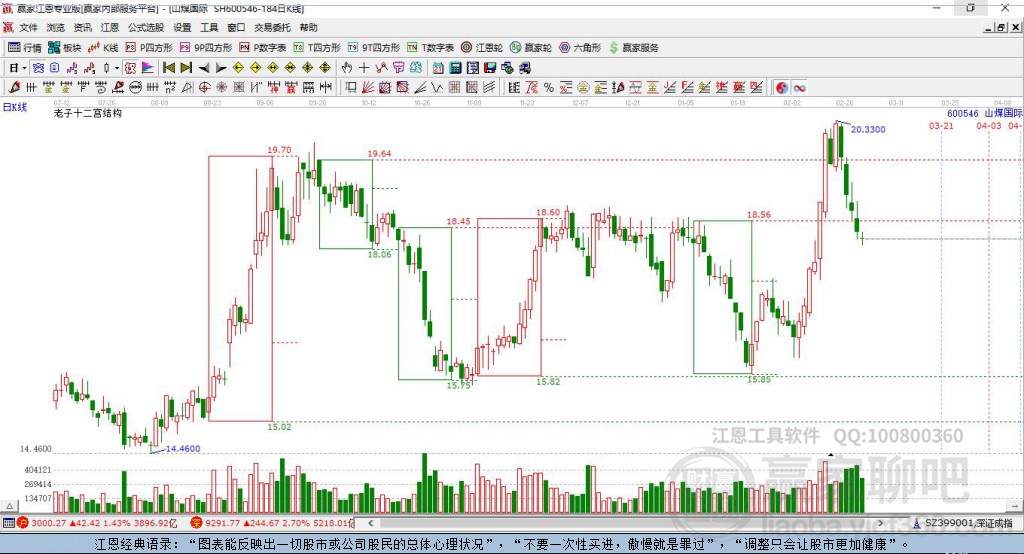Open the 窗口 menu
This screenshot has height=554, width=1024.
(x=236, y=27)
